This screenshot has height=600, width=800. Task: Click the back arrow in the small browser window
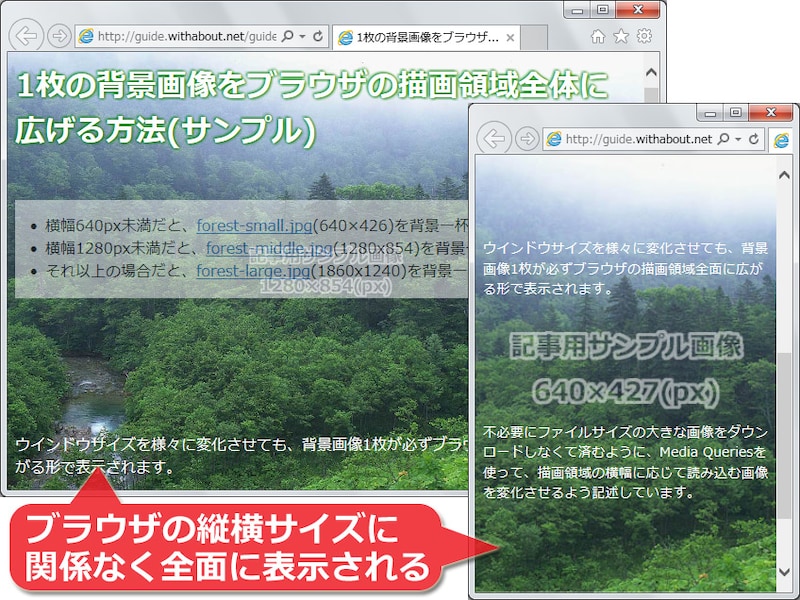coord(494,138)
